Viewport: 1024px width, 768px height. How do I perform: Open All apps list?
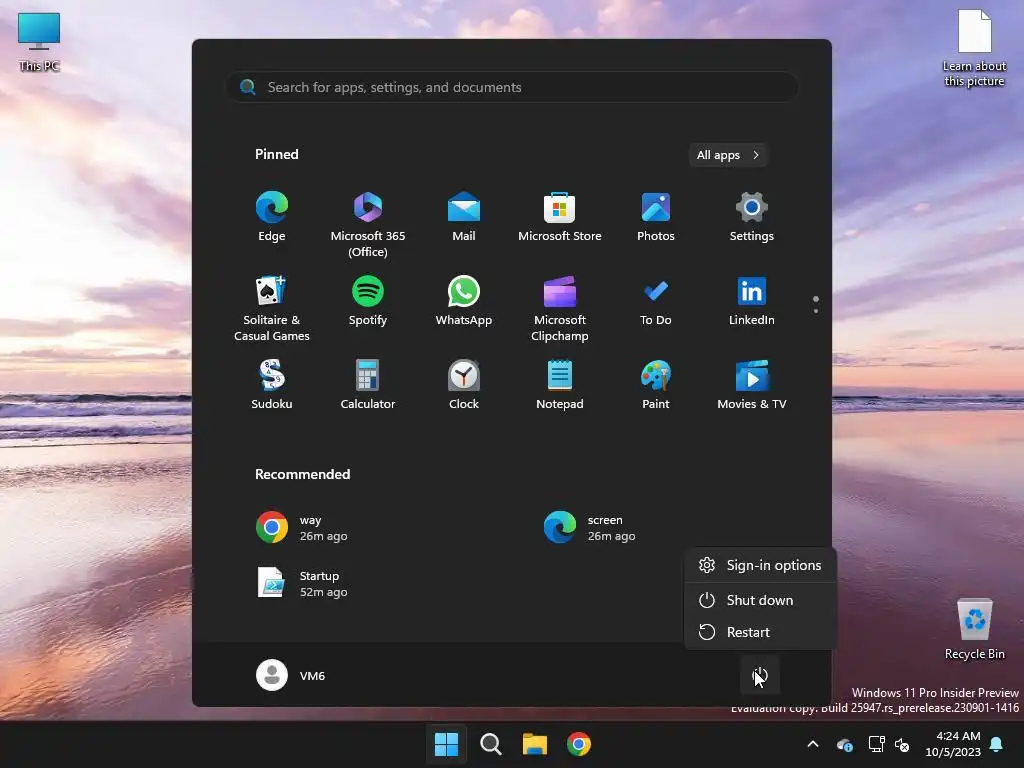(x=728, y=155)
